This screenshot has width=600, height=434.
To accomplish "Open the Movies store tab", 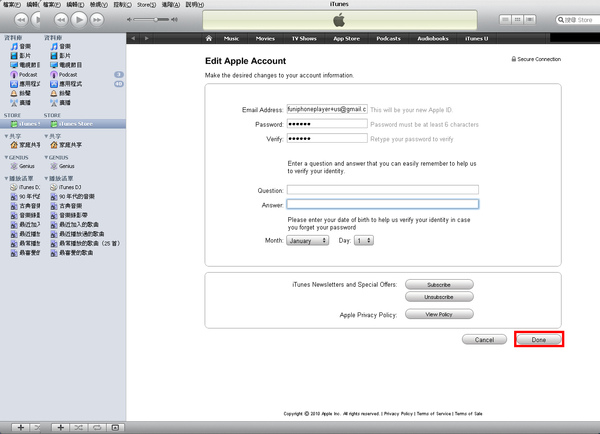I will (265, 38).
